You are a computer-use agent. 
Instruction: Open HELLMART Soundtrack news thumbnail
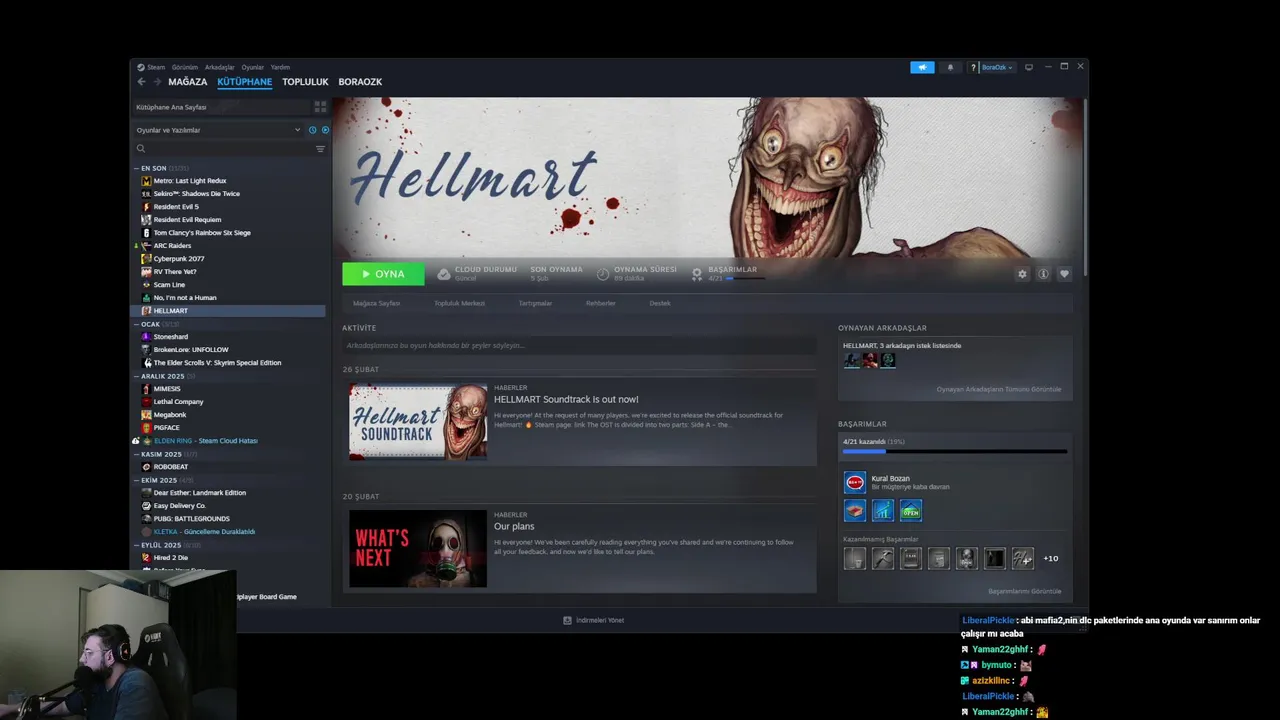418,422
